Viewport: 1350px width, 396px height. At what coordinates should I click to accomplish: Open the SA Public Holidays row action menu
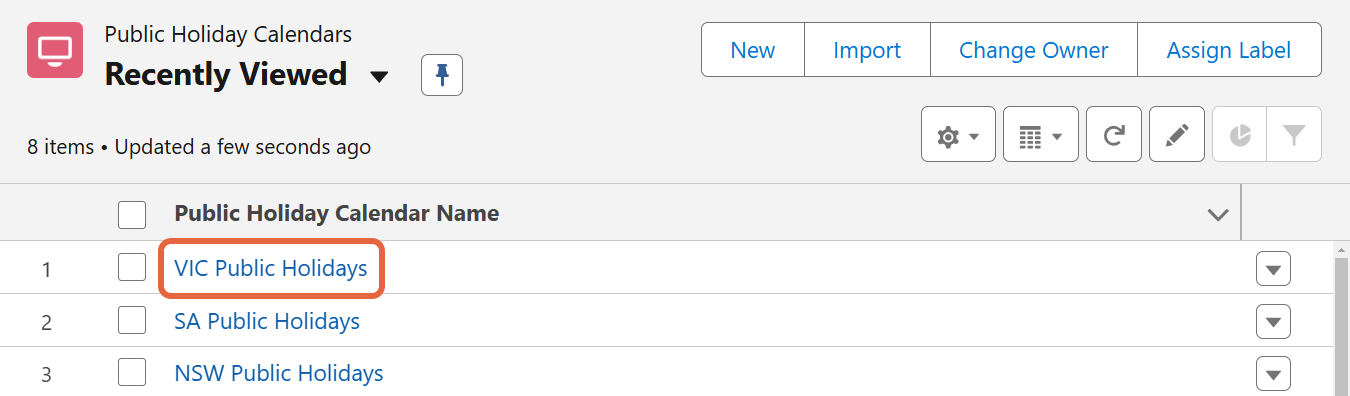tap(1273, 322)
